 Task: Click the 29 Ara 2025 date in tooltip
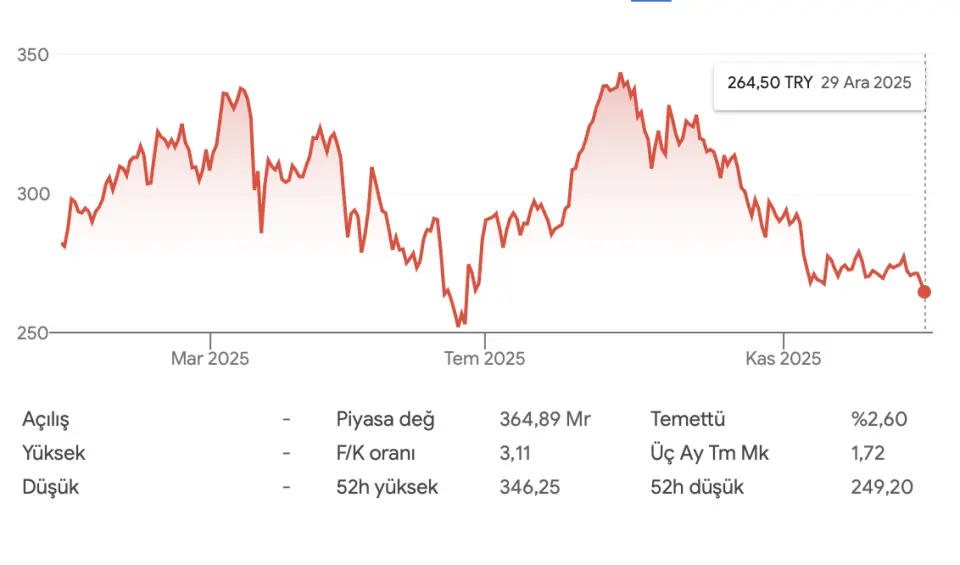point(866,83)
